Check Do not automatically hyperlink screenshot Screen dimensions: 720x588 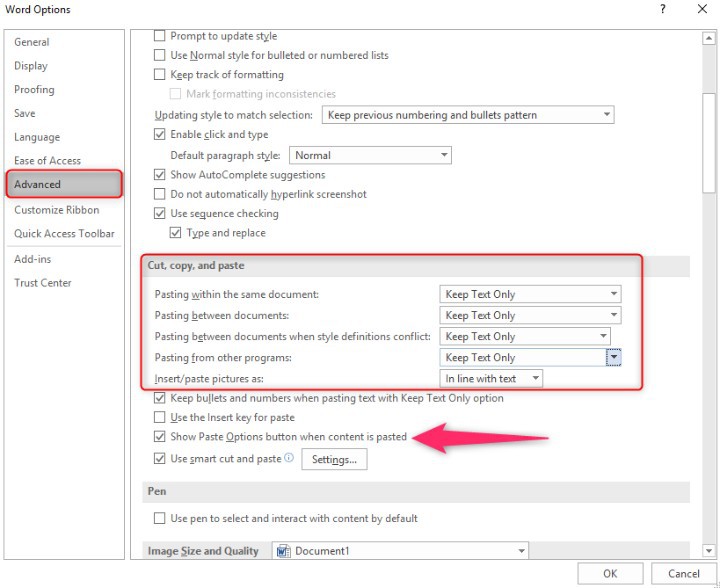coord(159,194)
